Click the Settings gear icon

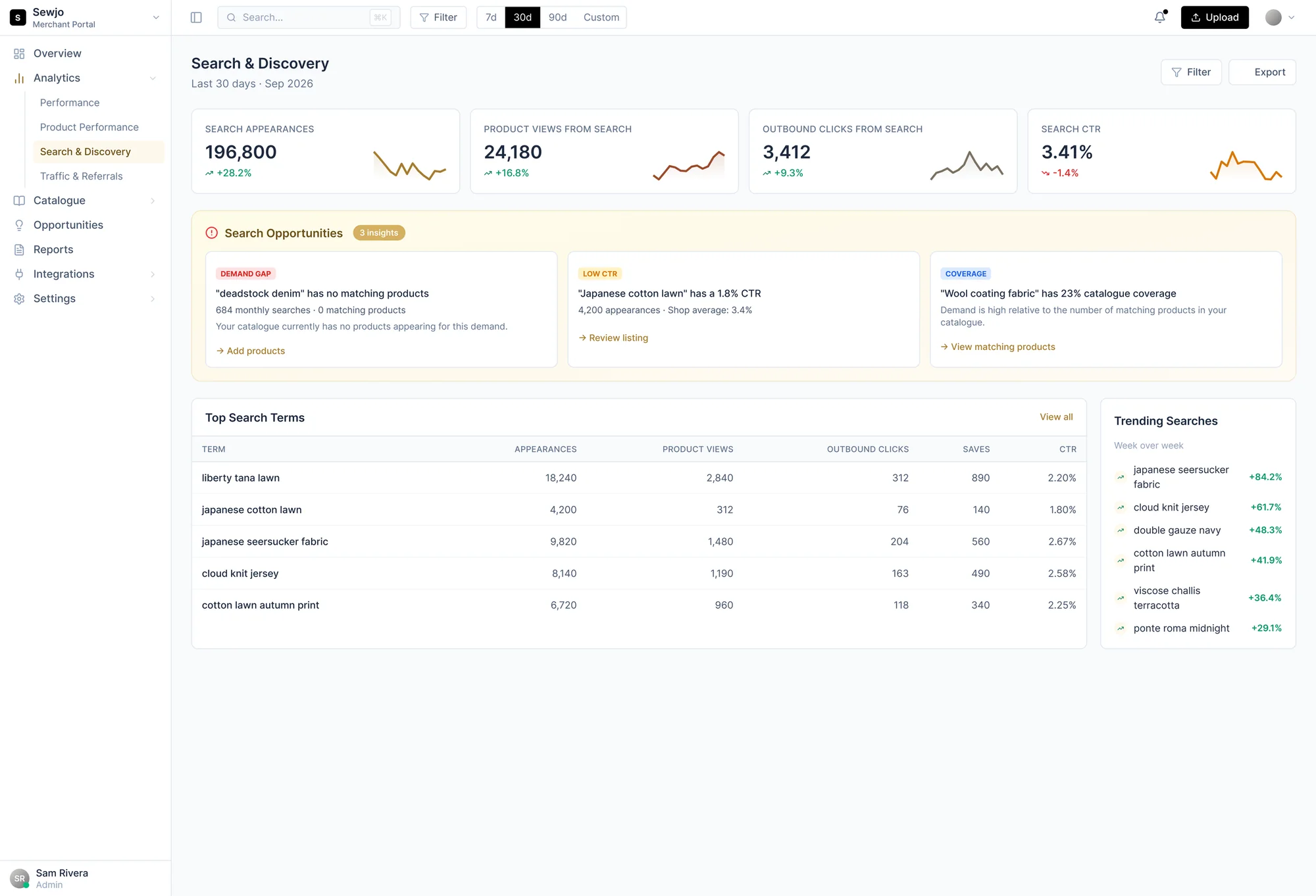[x=19, y=299]
